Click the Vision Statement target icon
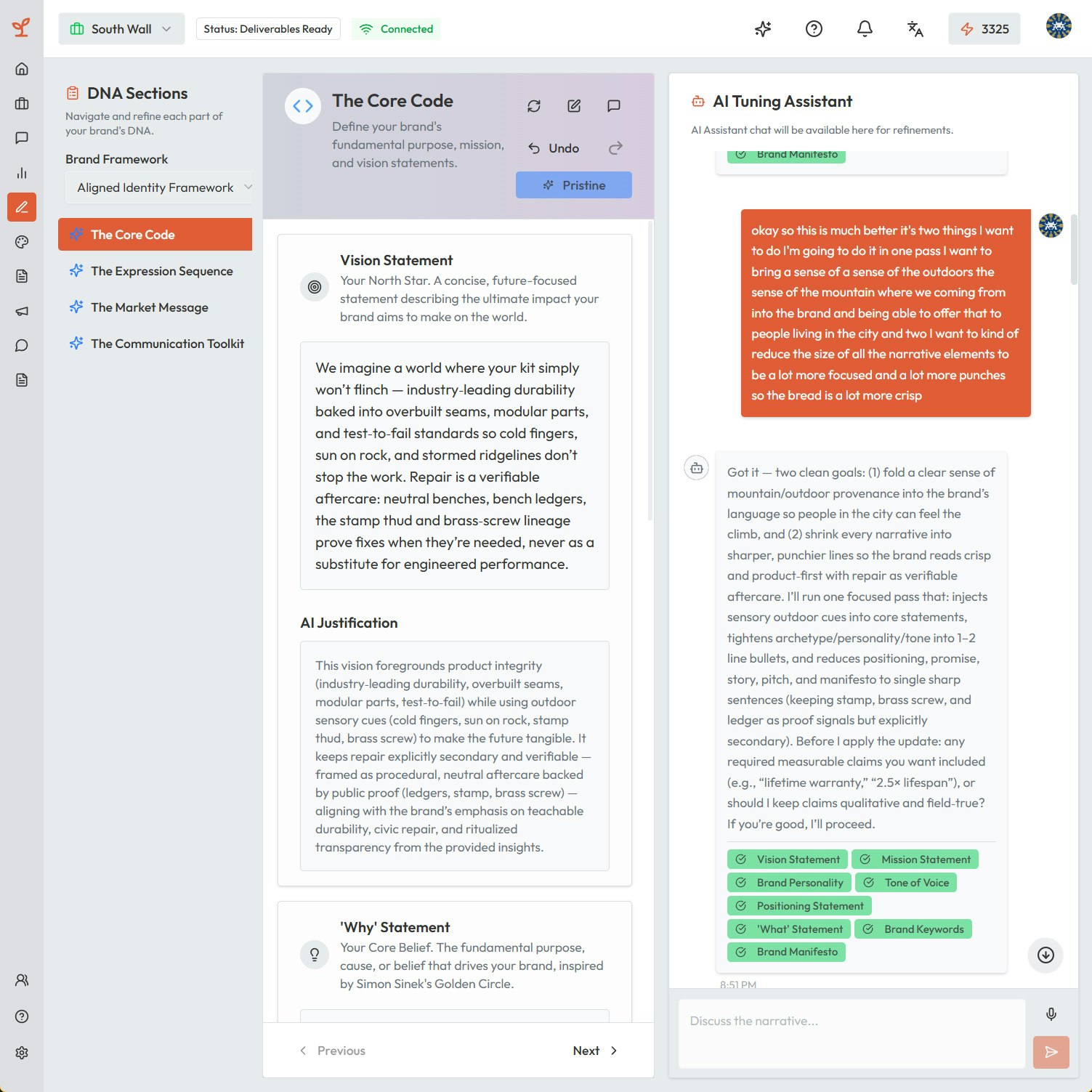1092x1092 pixels. [x=315, y=287]
